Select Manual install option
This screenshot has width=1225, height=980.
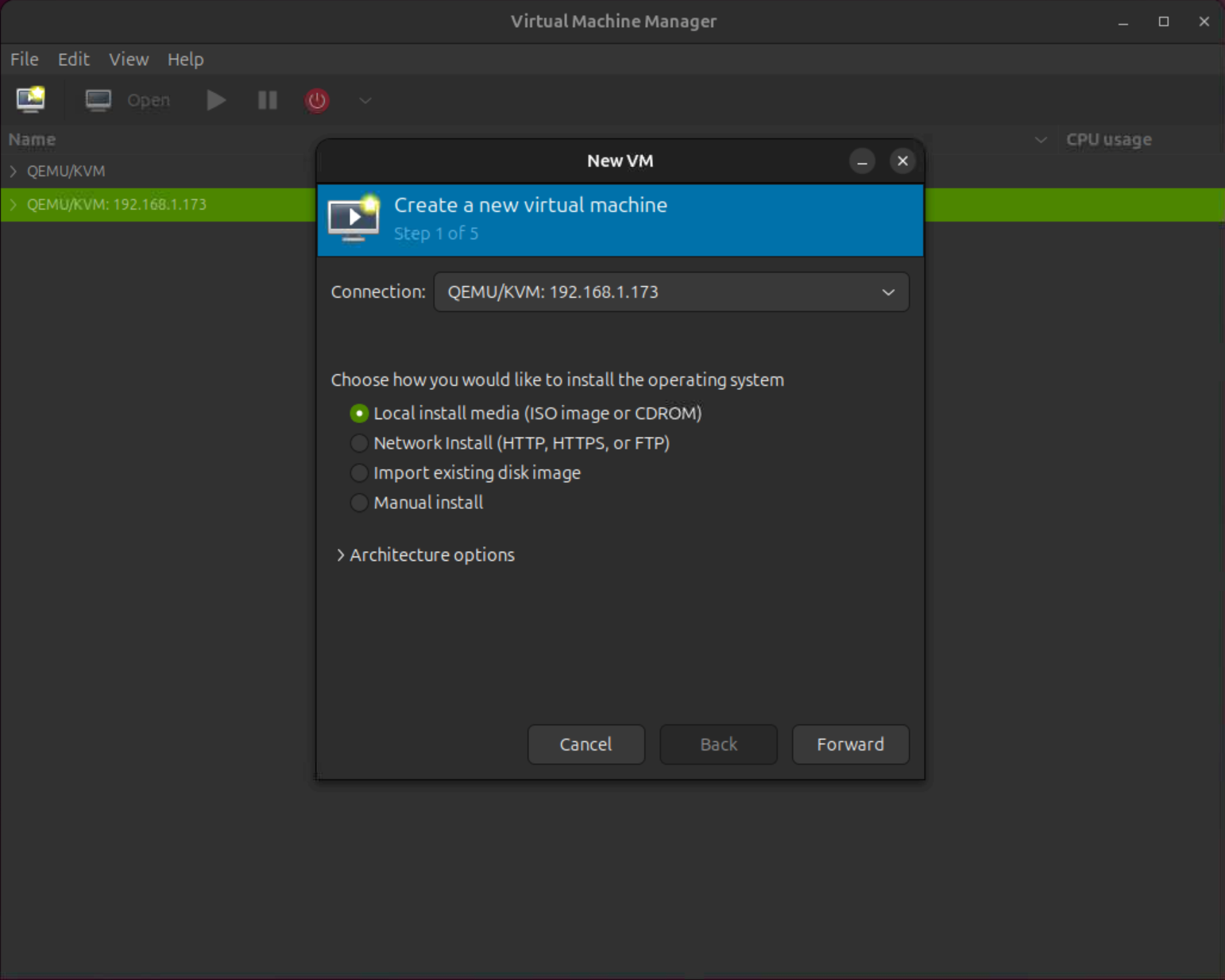click(x=359, y=502)
